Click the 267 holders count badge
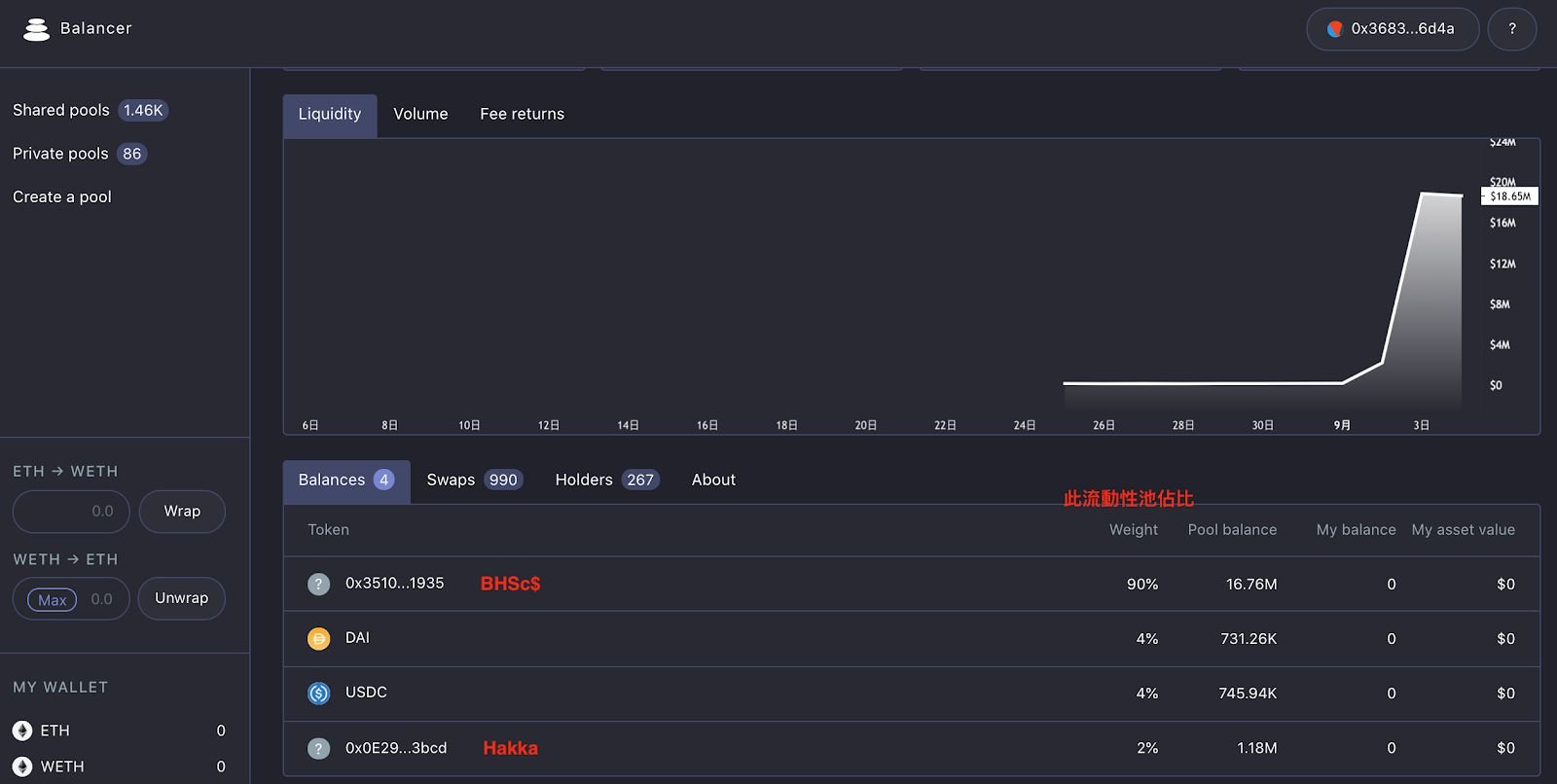The image size is (1557, 784). click(640, 481)
